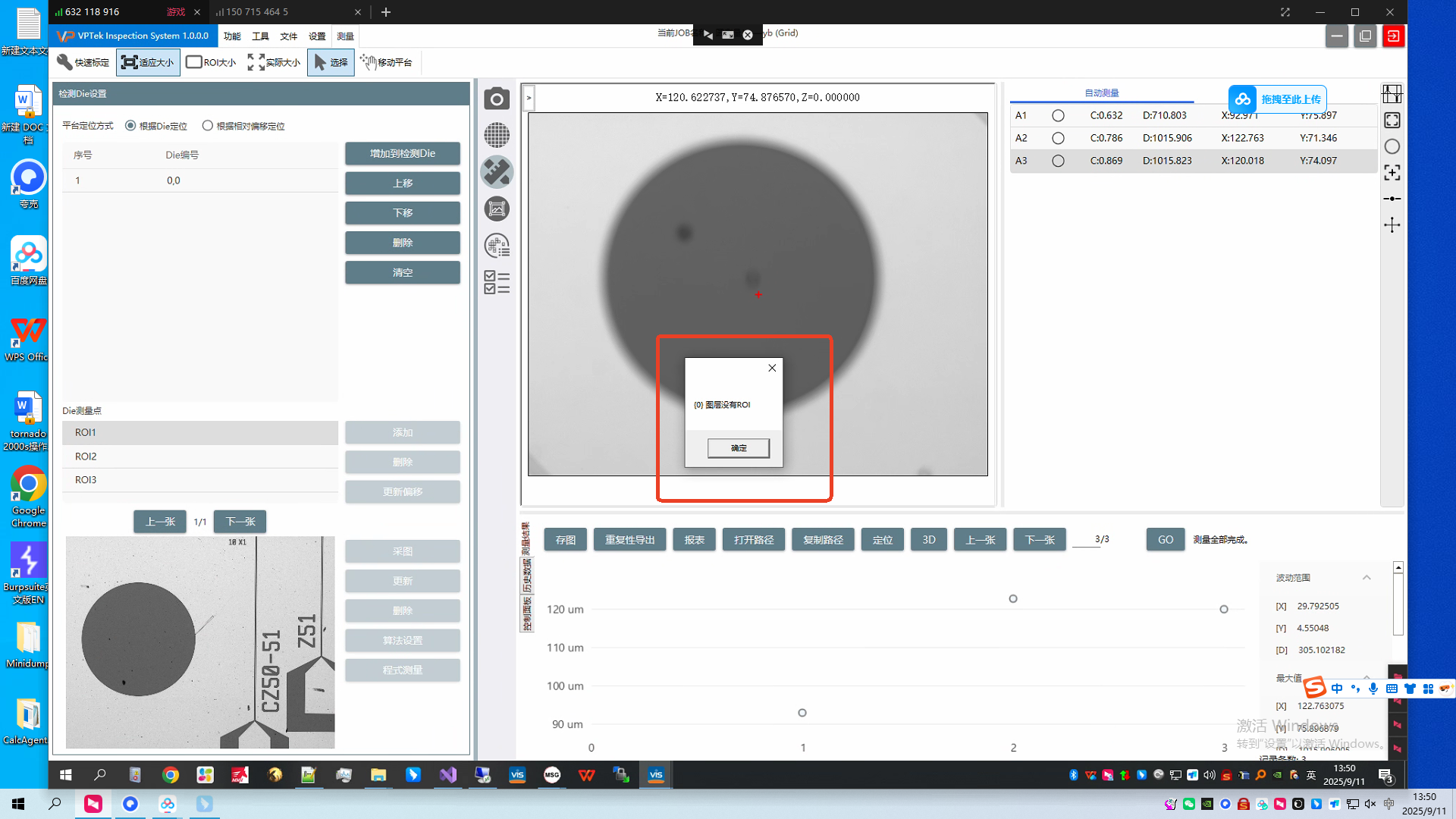Open the checklist icon in sidebar
The image size is (1456, 819).
497,282
